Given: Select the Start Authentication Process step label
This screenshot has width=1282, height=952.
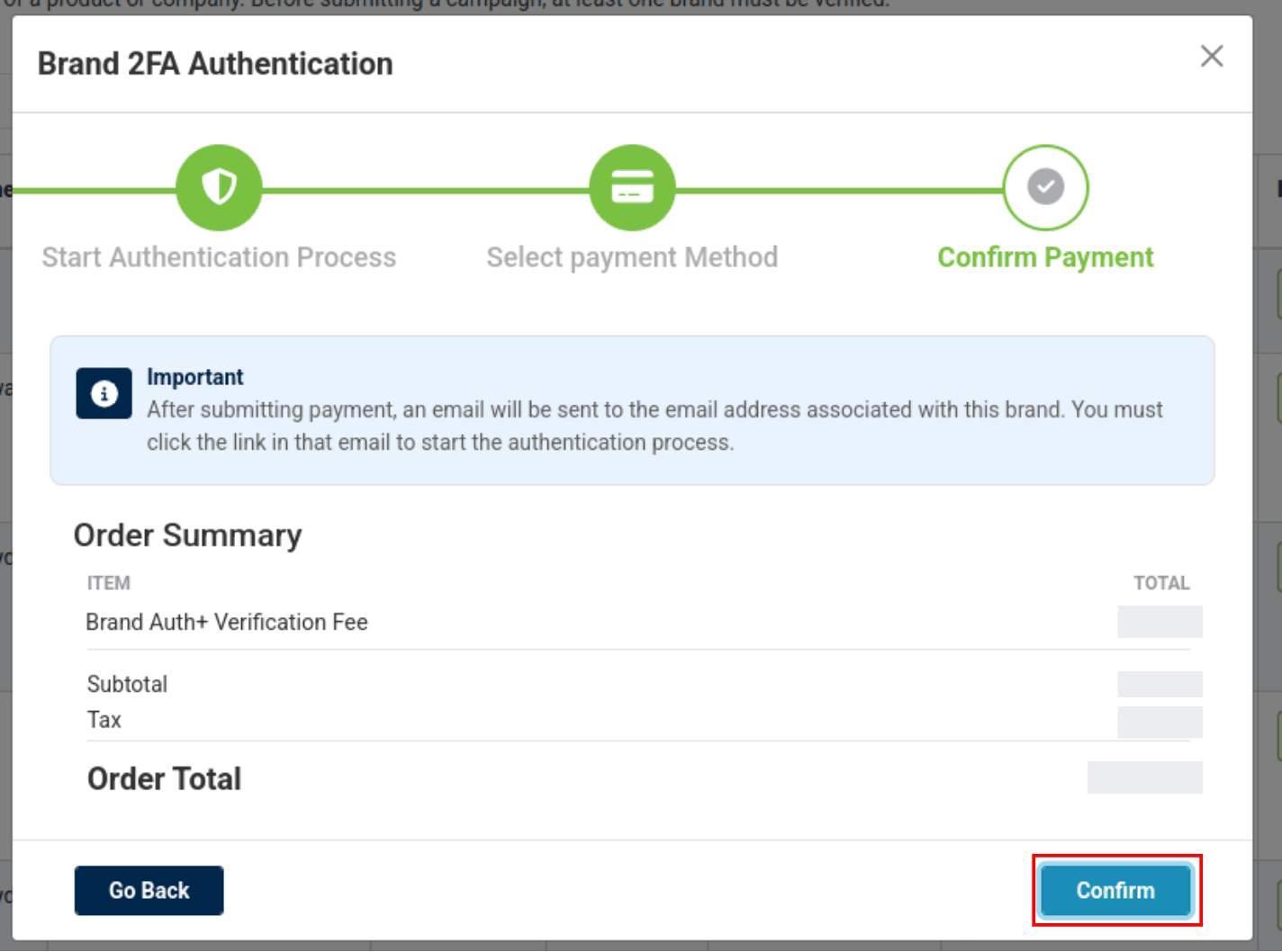Looking at the screenshot, I should (x=219, y=257).
